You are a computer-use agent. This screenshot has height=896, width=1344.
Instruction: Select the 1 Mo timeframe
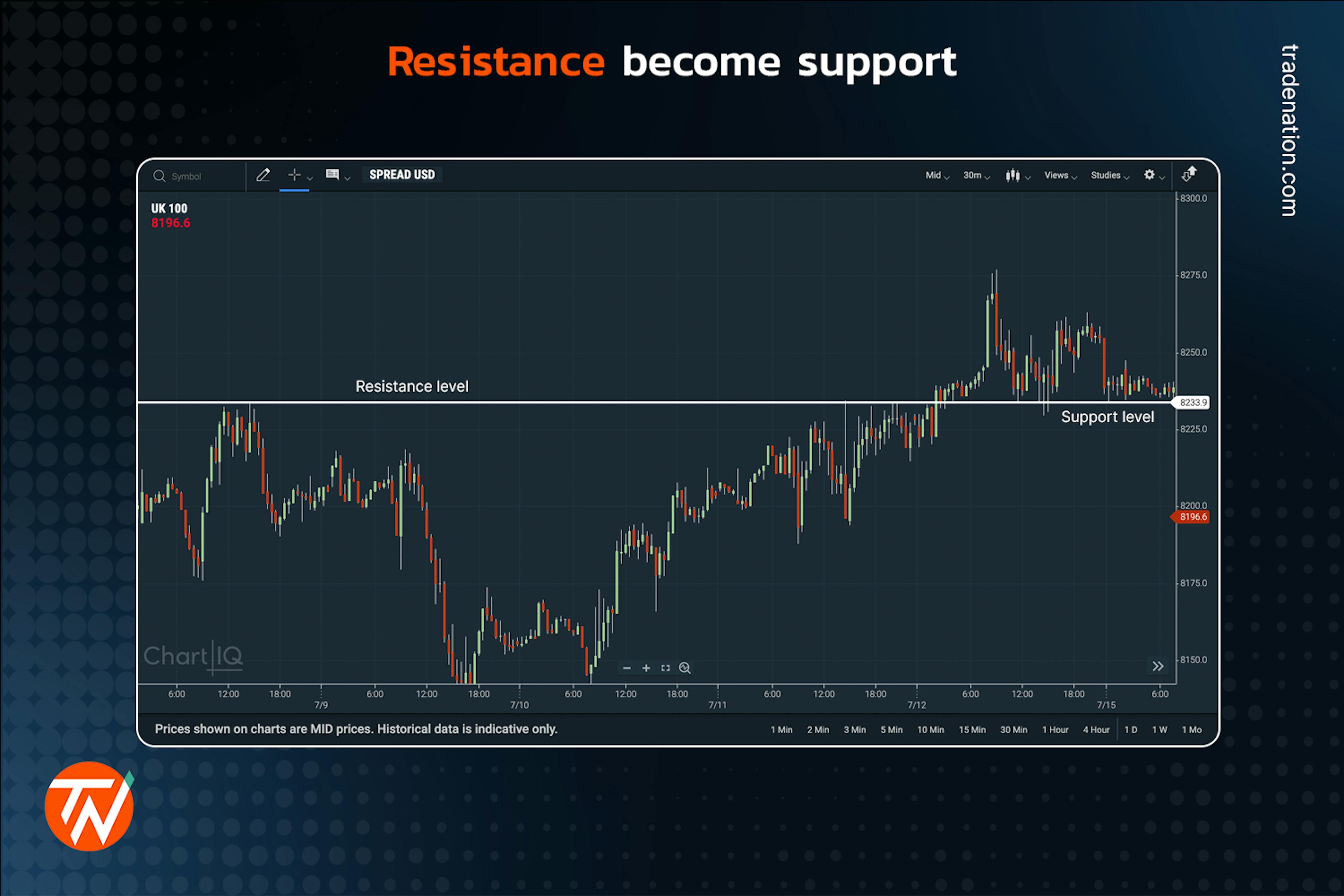(1191, 730)
